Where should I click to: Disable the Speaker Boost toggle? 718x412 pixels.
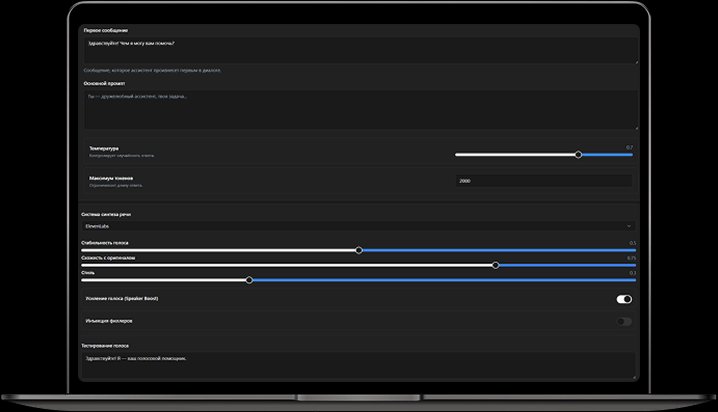click(x=624, y=299)
